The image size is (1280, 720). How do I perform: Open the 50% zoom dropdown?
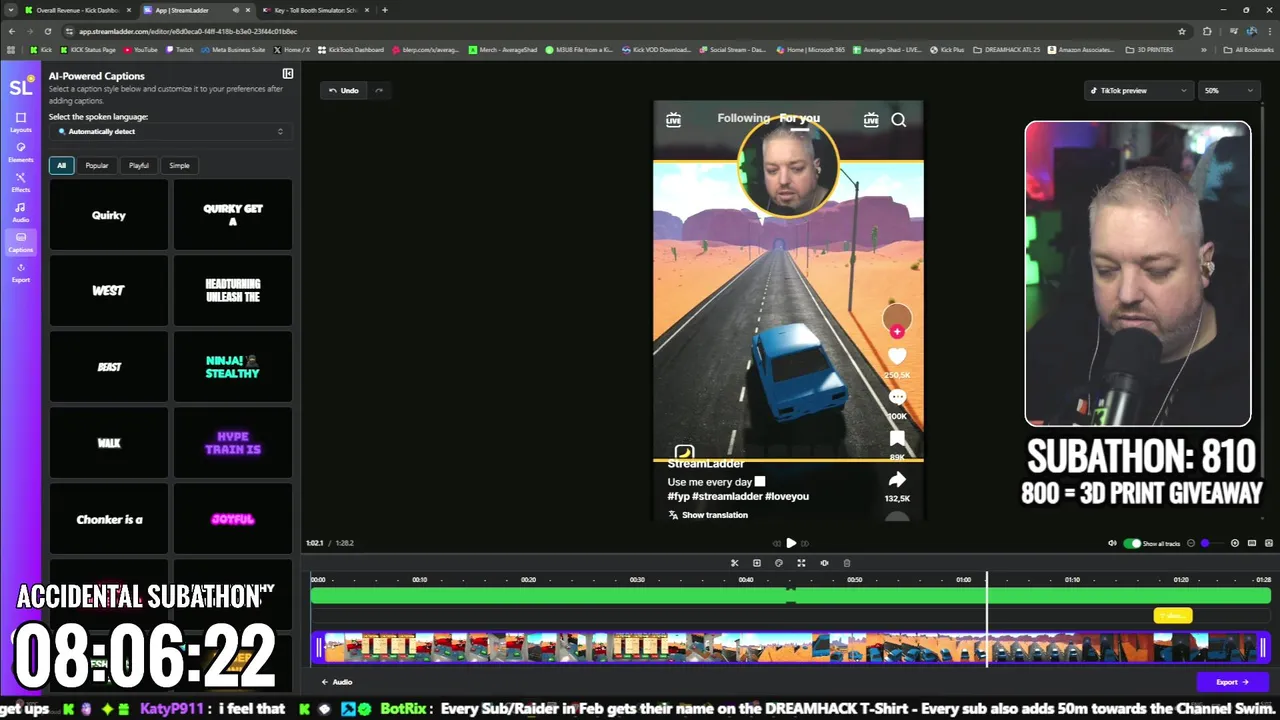pyautogui.click(x=1228, y=90)
